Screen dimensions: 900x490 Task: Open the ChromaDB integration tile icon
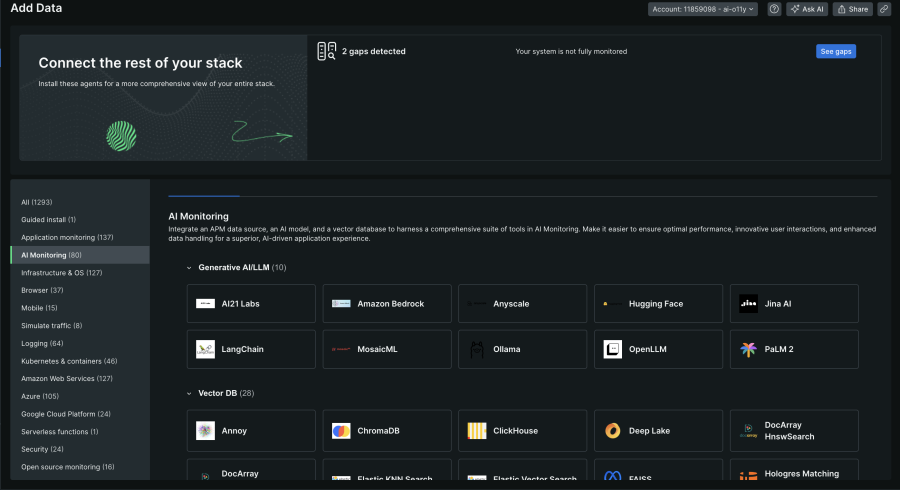coord(341,431)
